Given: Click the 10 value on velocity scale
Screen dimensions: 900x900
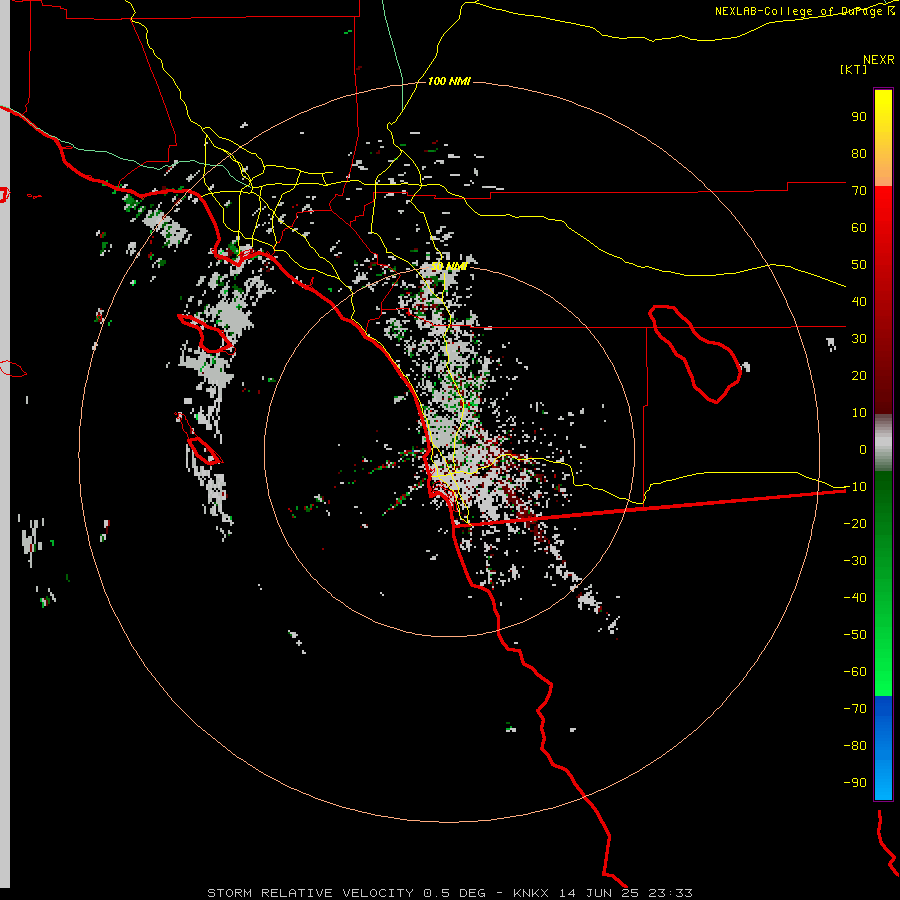Looking at the screenshot, I should (x=859, y=413).
